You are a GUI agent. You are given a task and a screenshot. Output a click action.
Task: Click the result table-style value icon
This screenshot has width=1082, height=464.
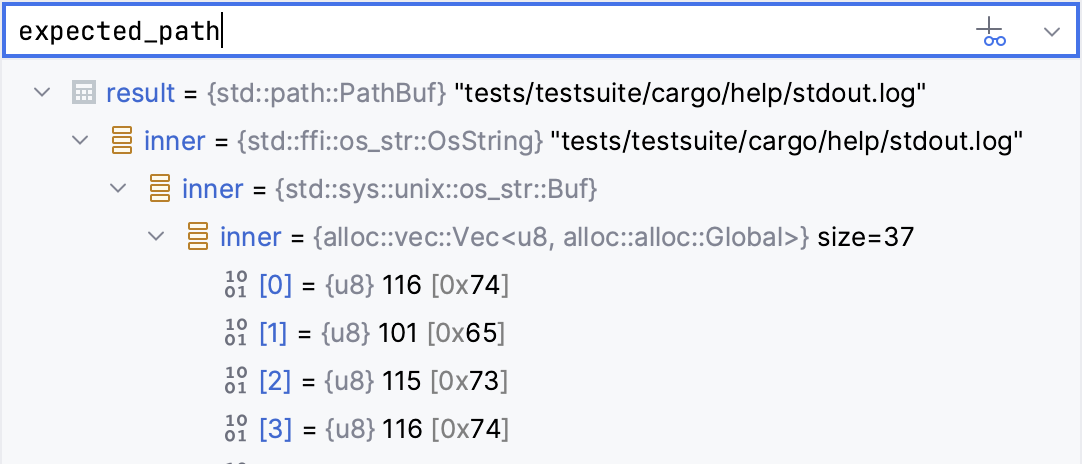[84, 93]
